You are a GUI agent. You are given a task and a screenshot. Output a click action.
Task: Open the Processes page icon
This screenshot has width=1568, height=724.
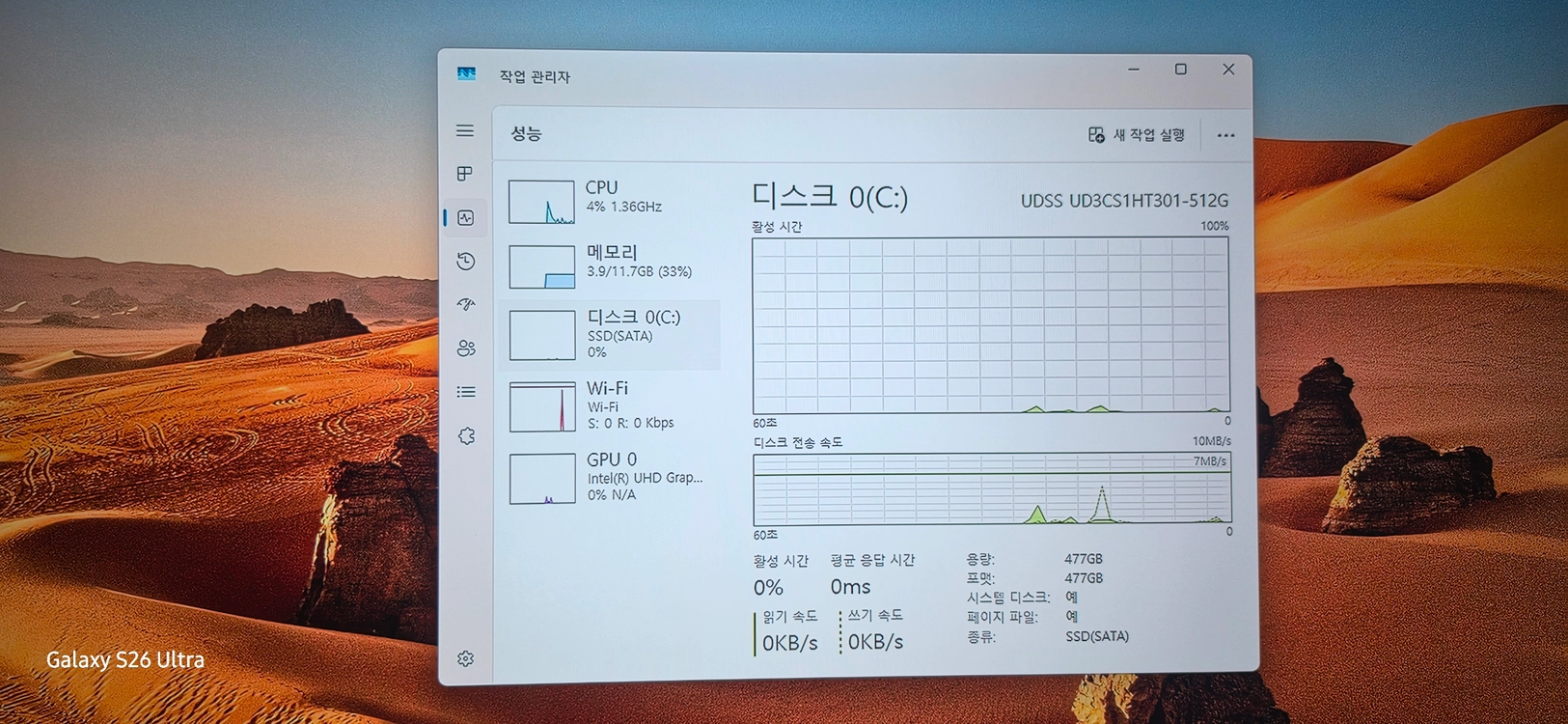click(x=465, y=174)
